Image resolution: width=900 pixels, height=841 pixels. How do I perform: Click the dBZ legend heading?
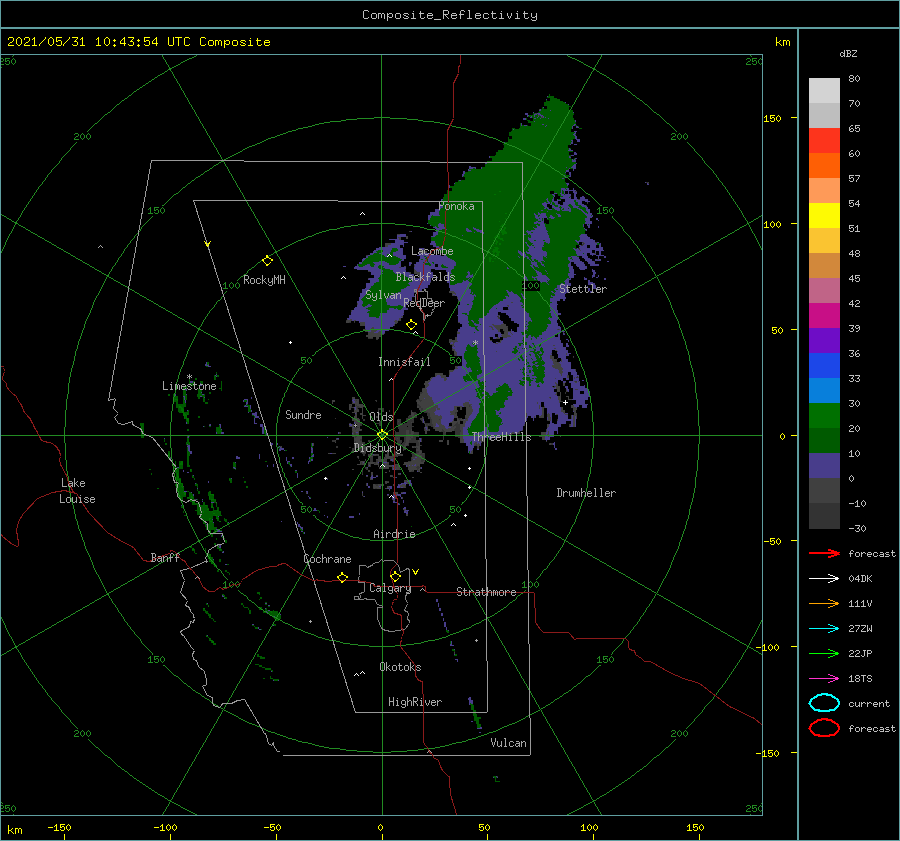[x=848, y=53]
